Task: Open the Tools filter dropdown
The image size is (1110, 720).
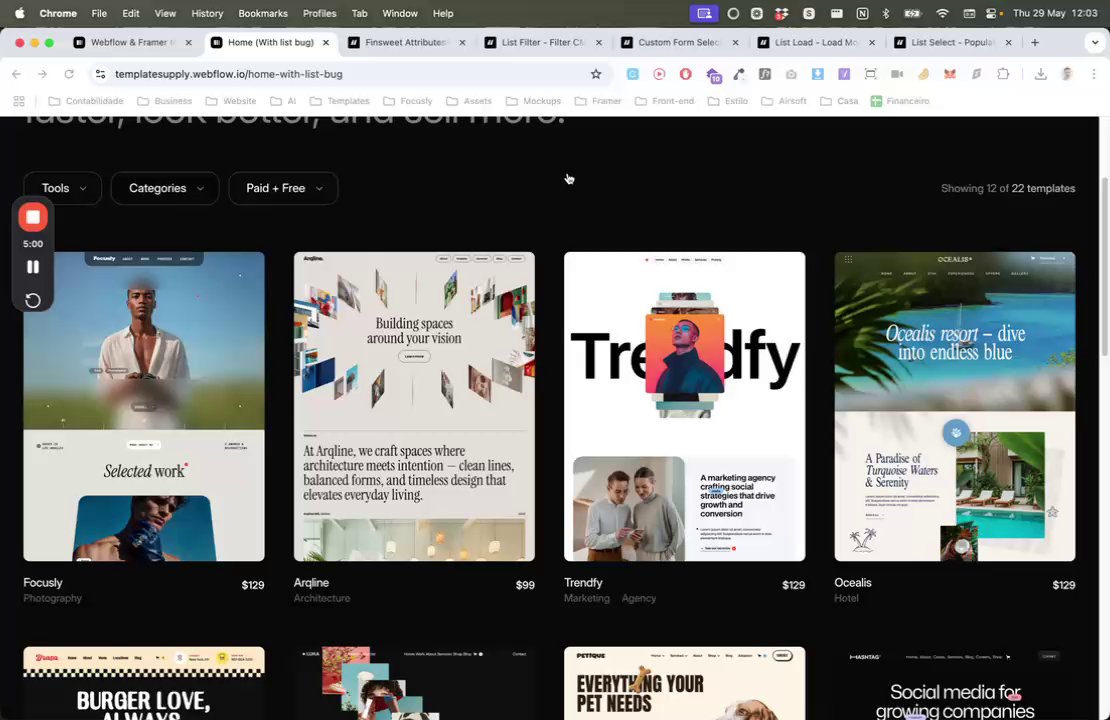Action: (x=63, y=188)
